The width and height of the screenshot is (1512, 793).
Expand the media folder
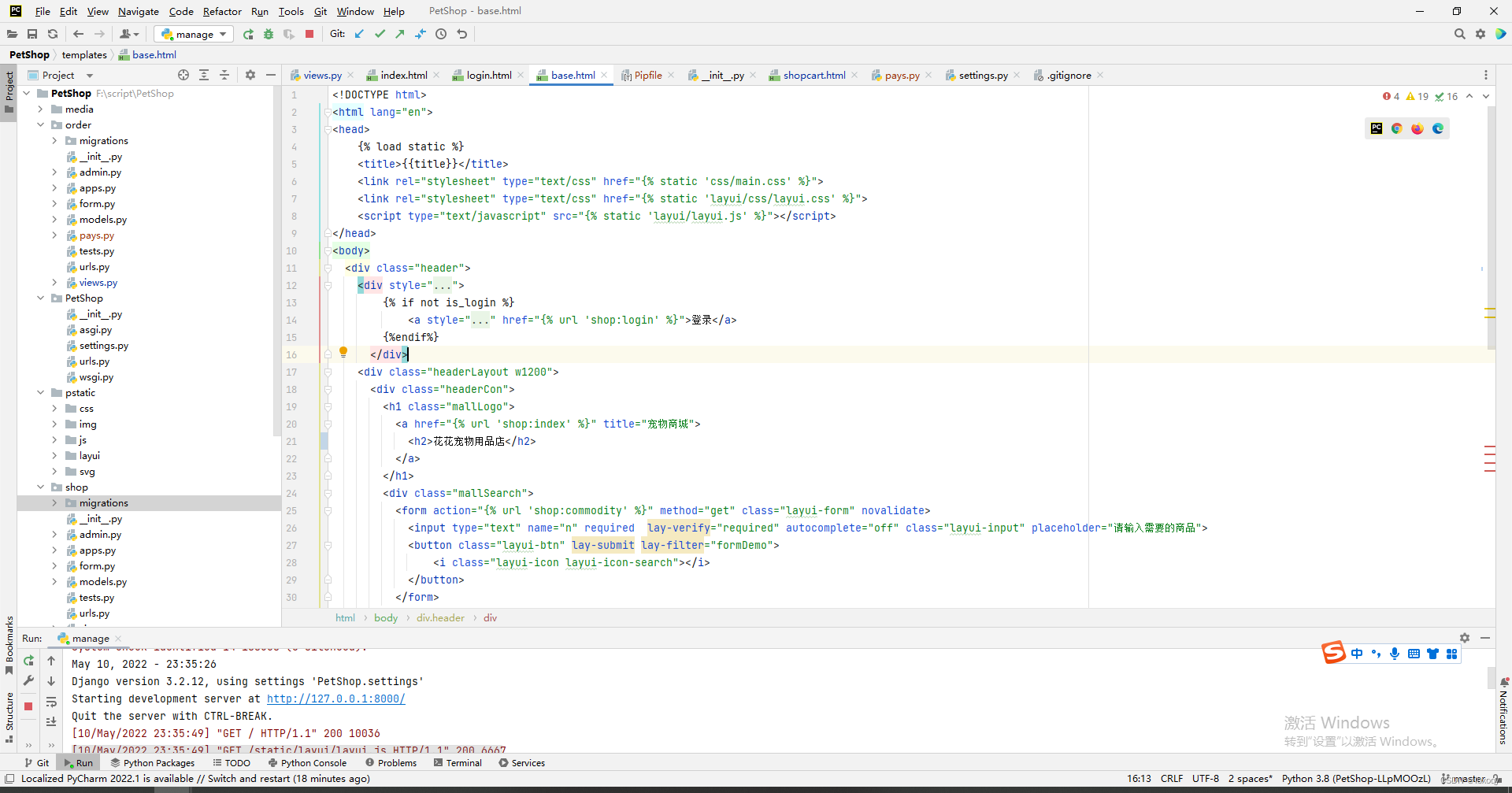click(x=41, y=109)
